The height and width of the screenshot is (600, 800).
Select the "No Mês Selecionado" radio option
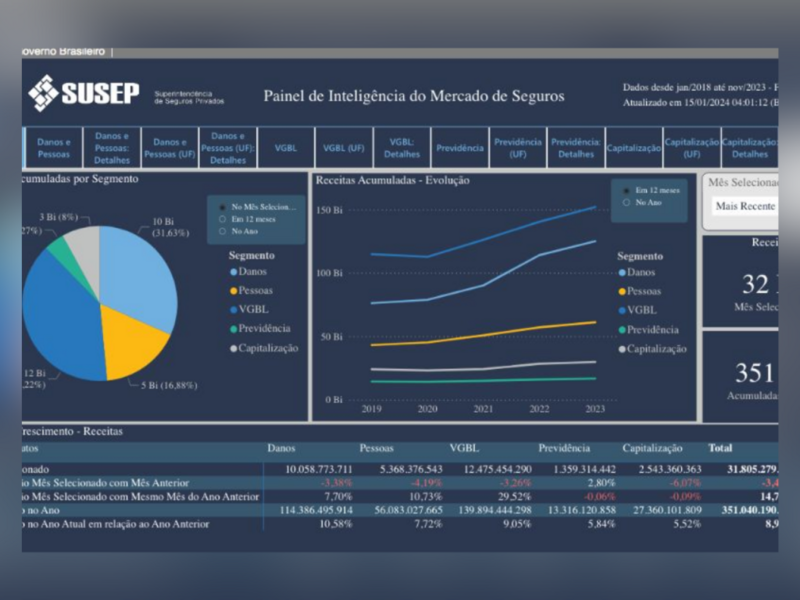(x=220, y=207)
